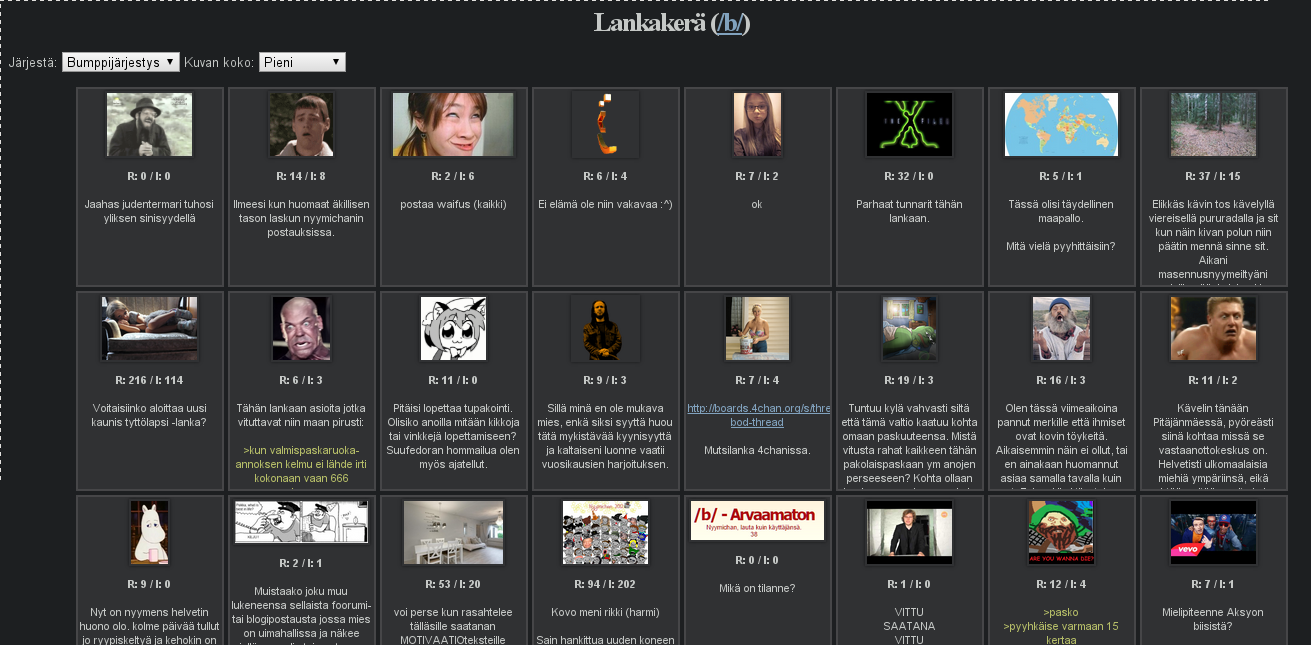1311x645 pixels.
Task: Open the white dining room thumbnail
Action: click(453, 532)
